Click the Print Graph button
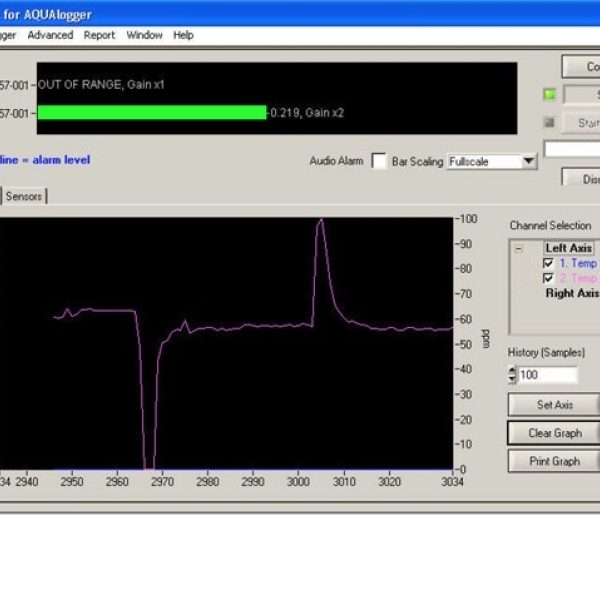The width and height of the screenshot is (600, 600). click(x=554, y=461)
